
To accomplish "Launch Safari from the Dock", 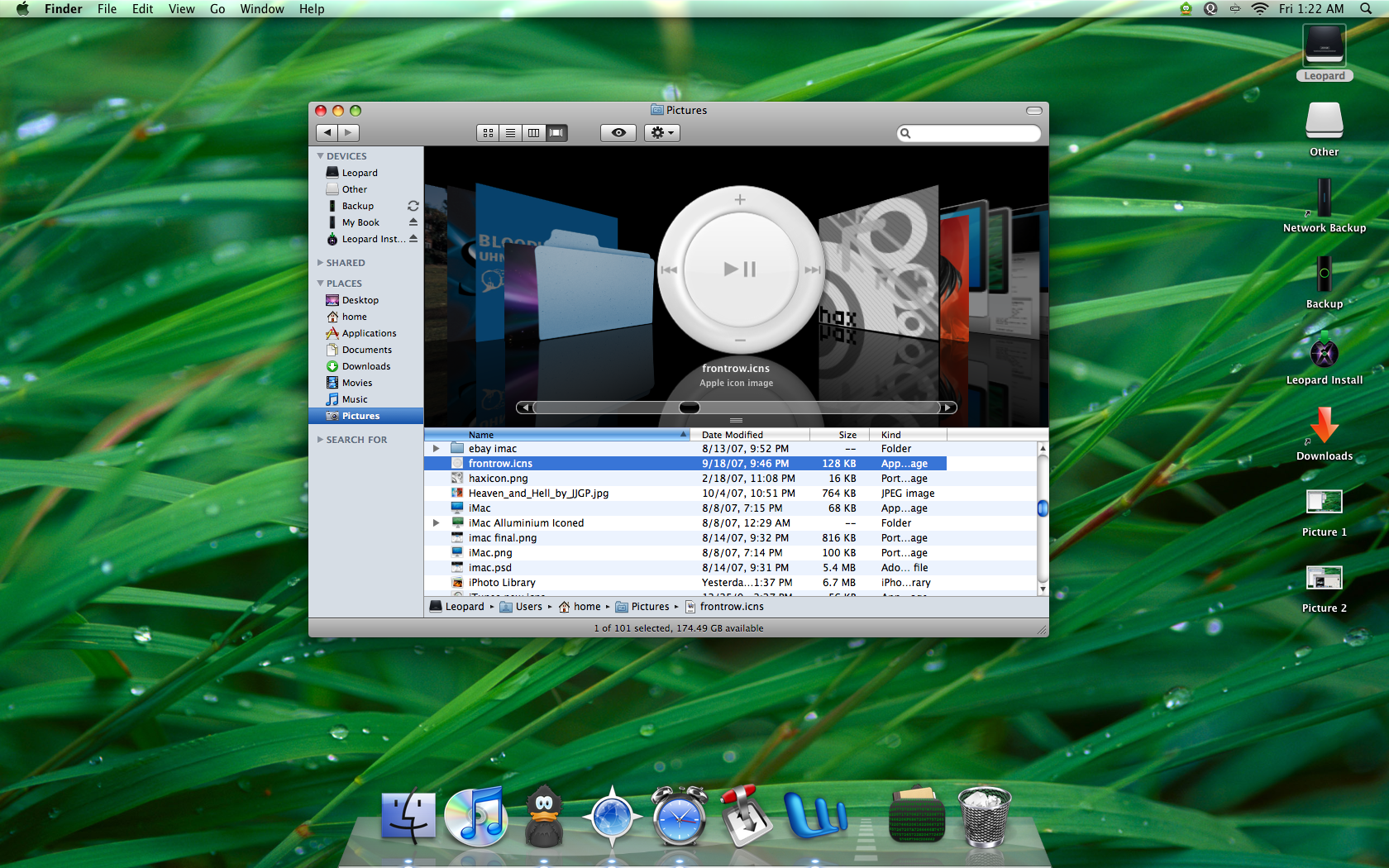I will 612,816.
